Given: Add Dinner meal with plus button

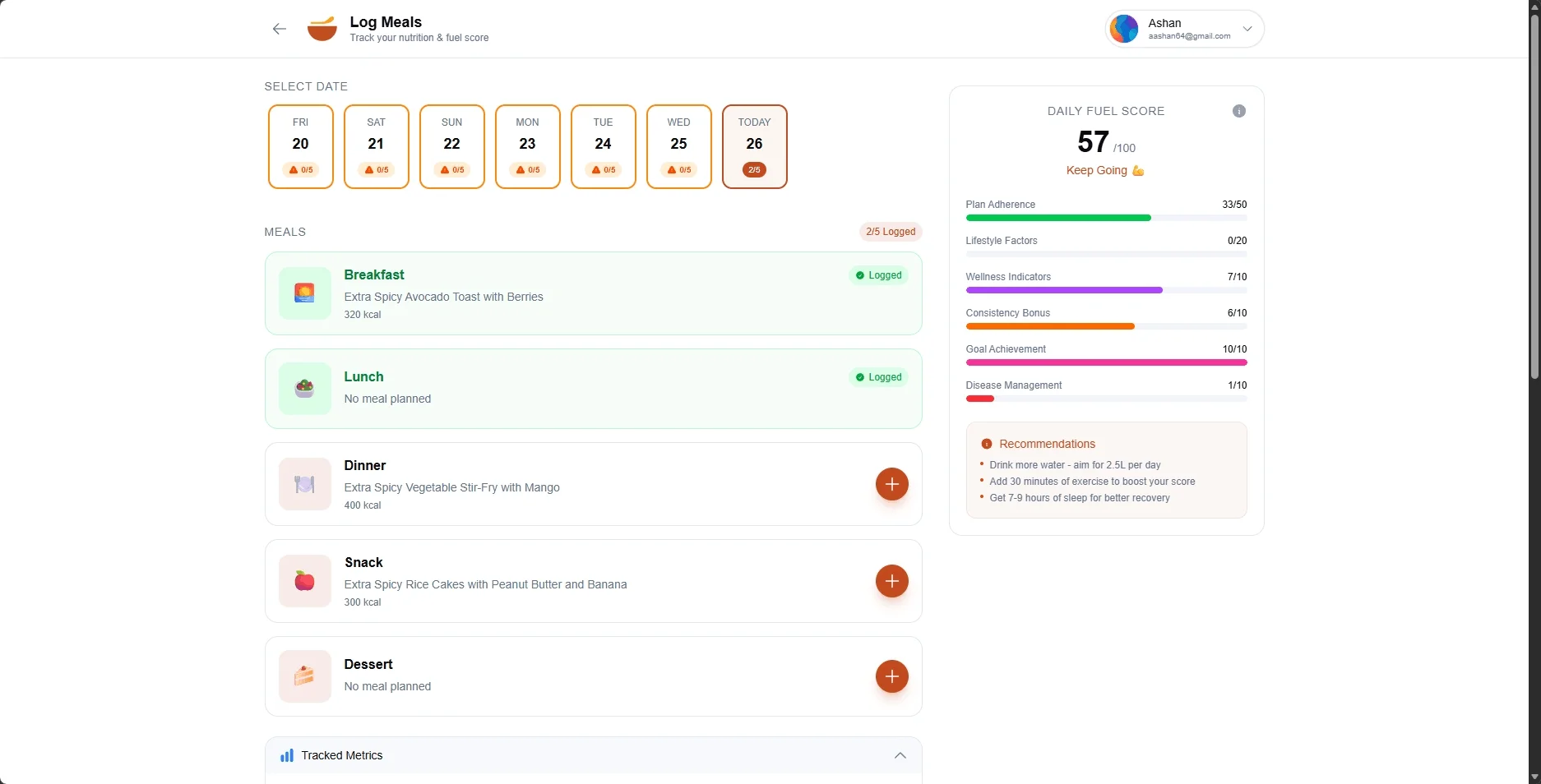Looking at the screenshot, I should (891, 484).
